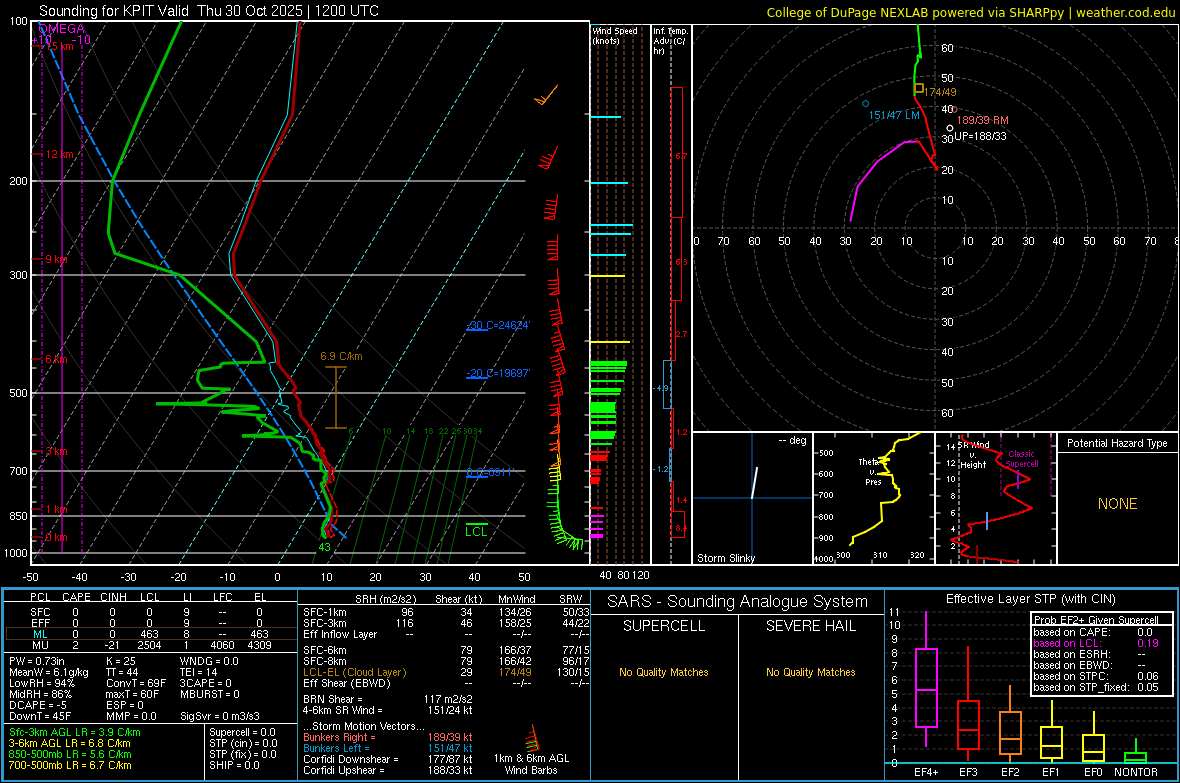Image resolution: width=1180 pixels, height=783 pixels.
Task: Click the orange 'LCL-EL (Cloud Layer)' row
Action: coord(446,672)
